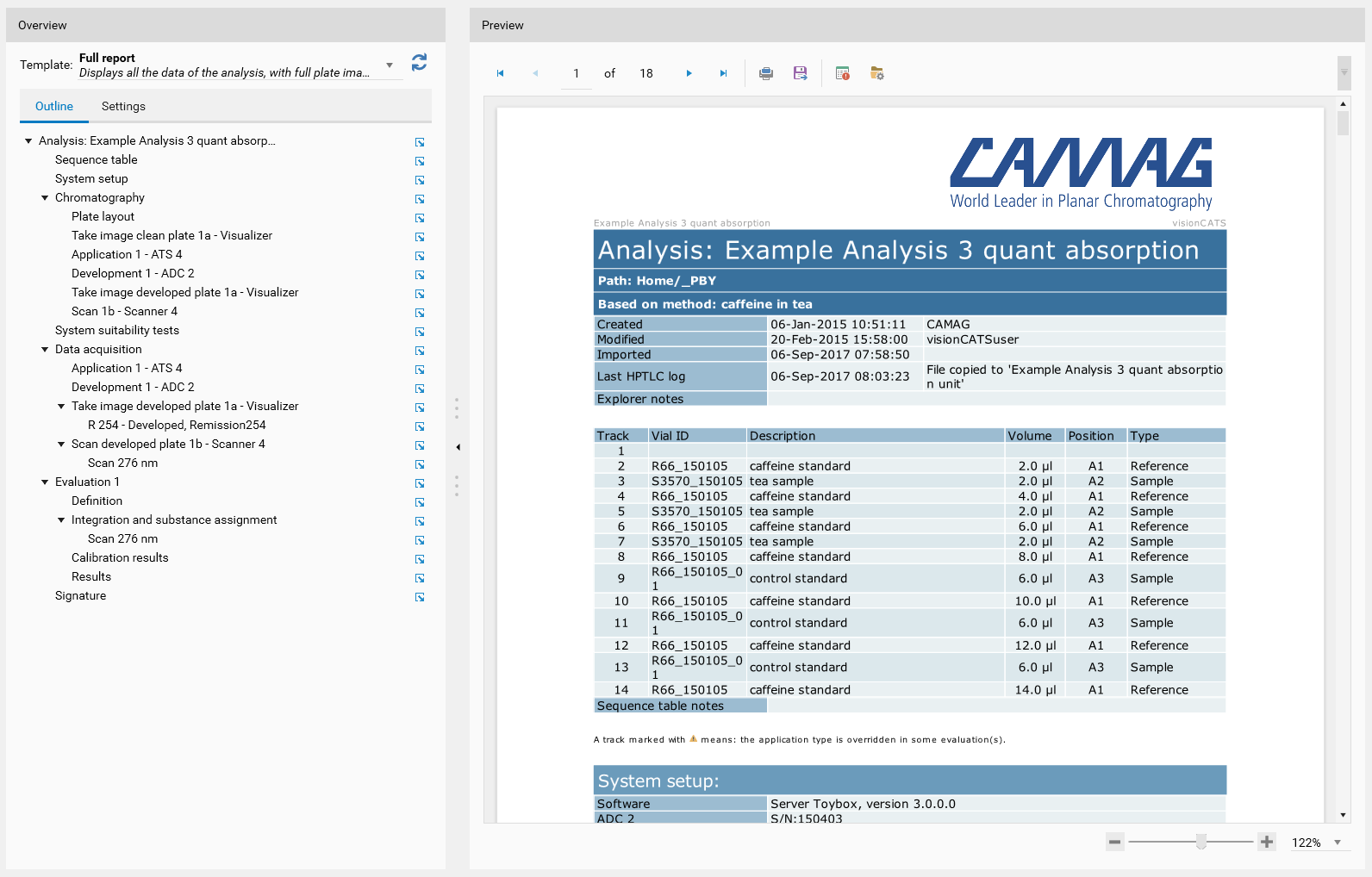Click the preview vertical scrollbar thumb

pos(1343,122)
